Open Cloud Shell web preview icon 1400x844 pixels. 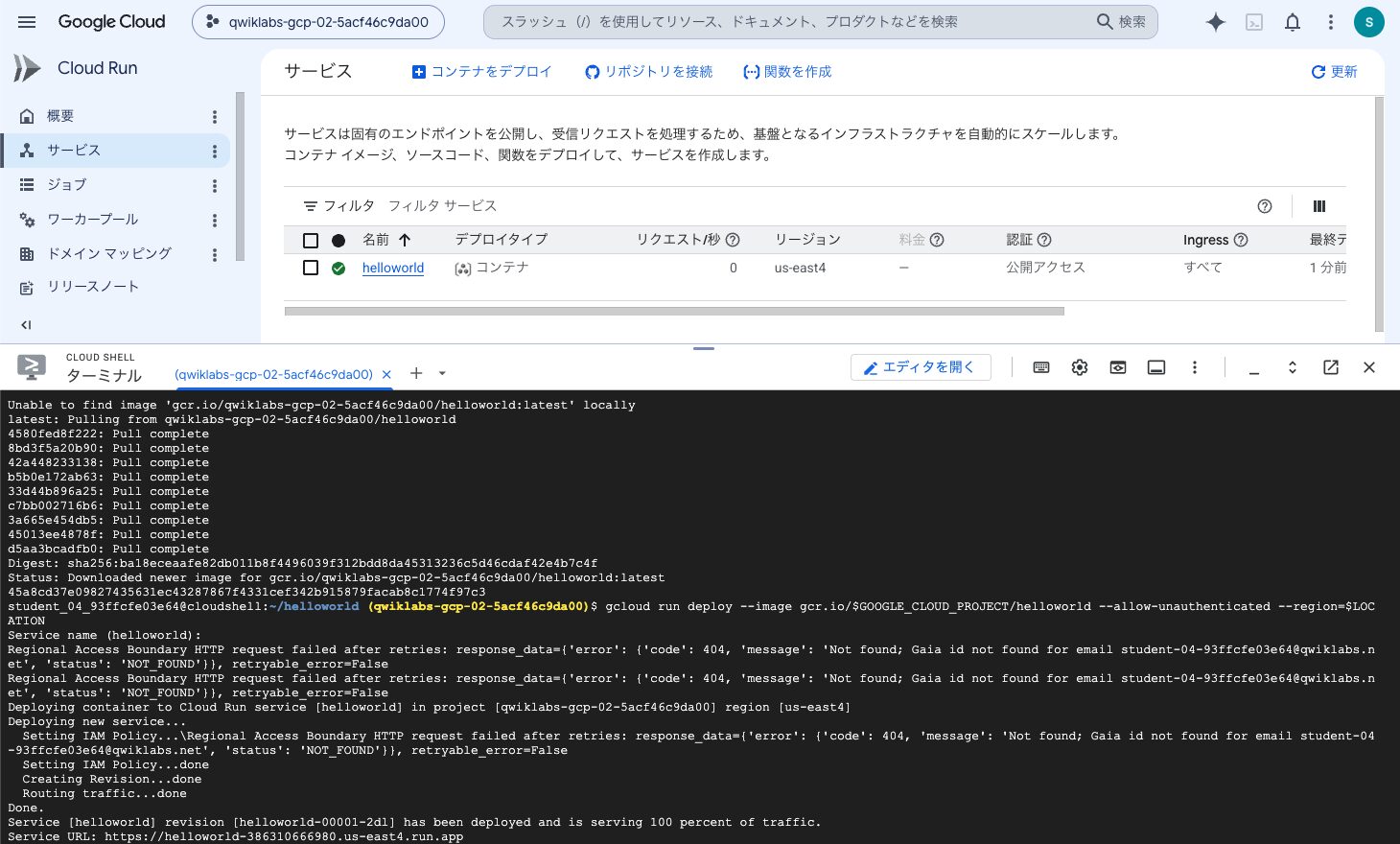pos(1118,367)
